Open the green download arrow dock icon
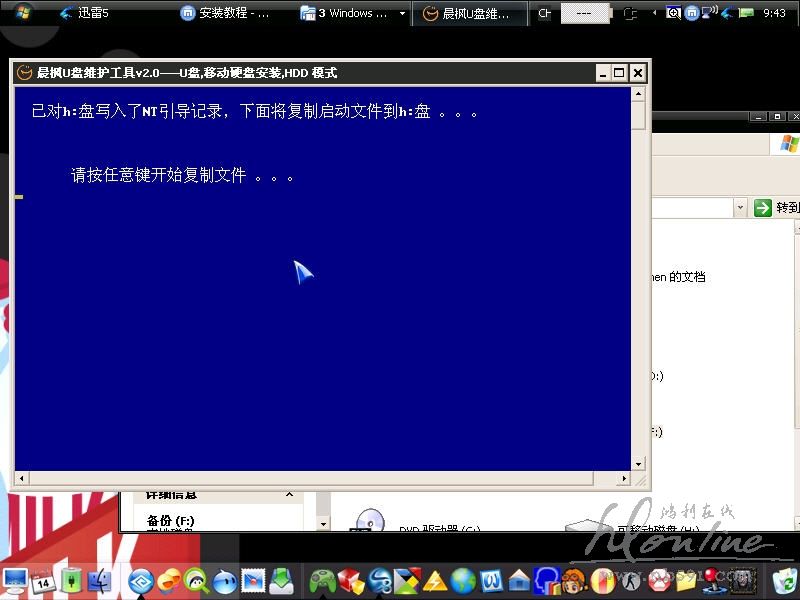Screen dimensions: 800x600 281,582
